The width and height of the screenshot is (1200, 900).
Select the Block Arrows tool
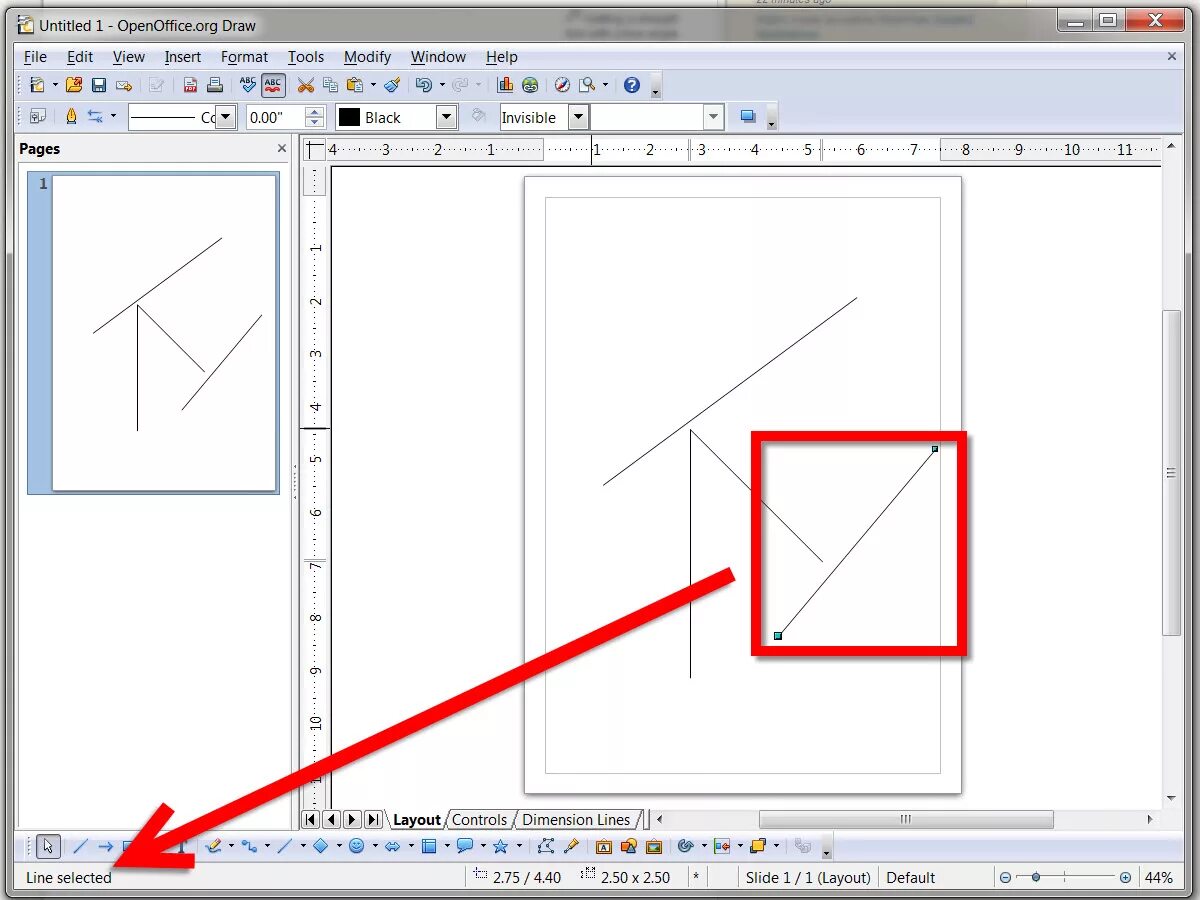click(393, 846)
